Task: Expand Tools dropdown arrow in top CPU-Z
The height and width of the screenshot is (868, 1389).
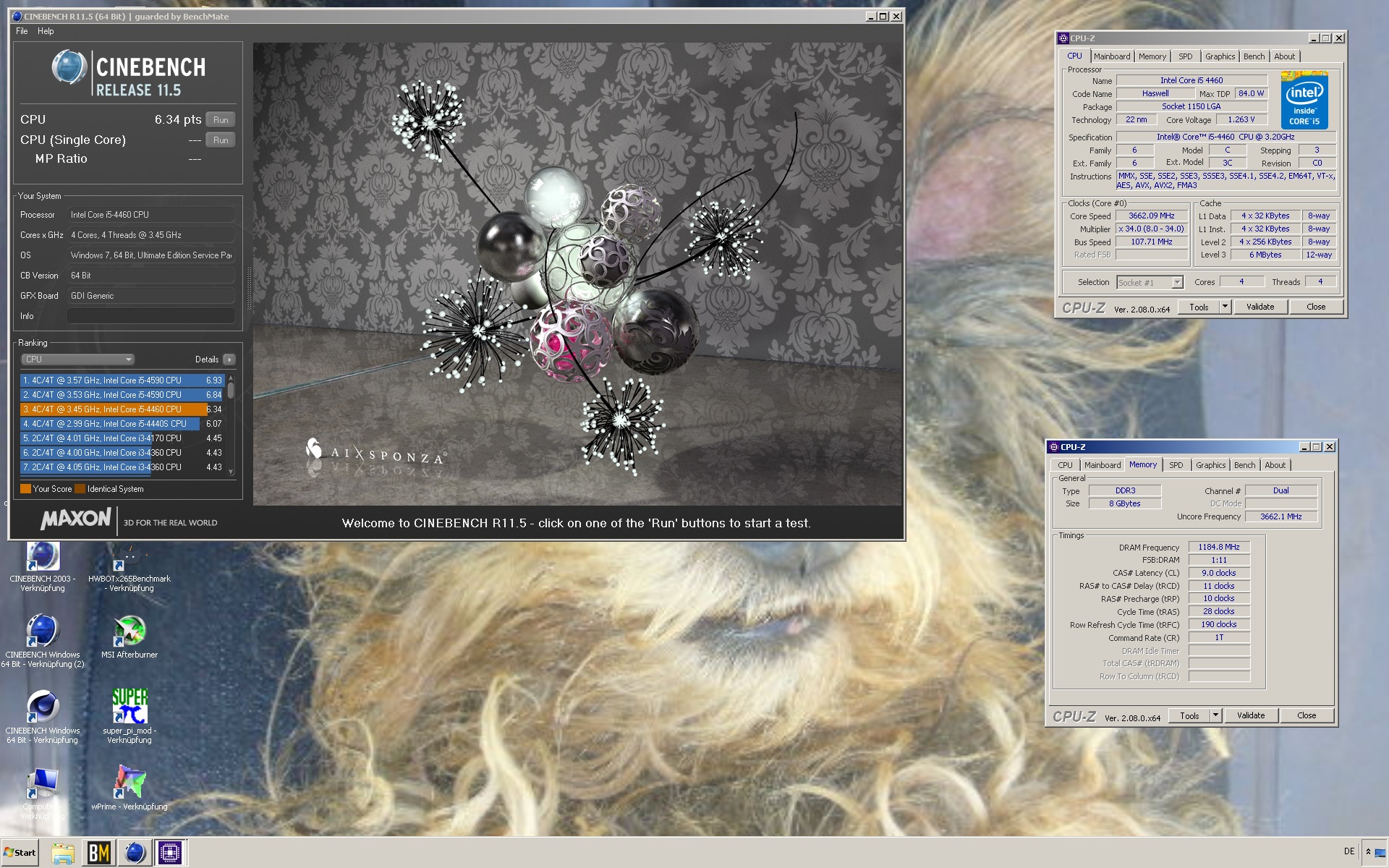Action: tap(1225, 307)
